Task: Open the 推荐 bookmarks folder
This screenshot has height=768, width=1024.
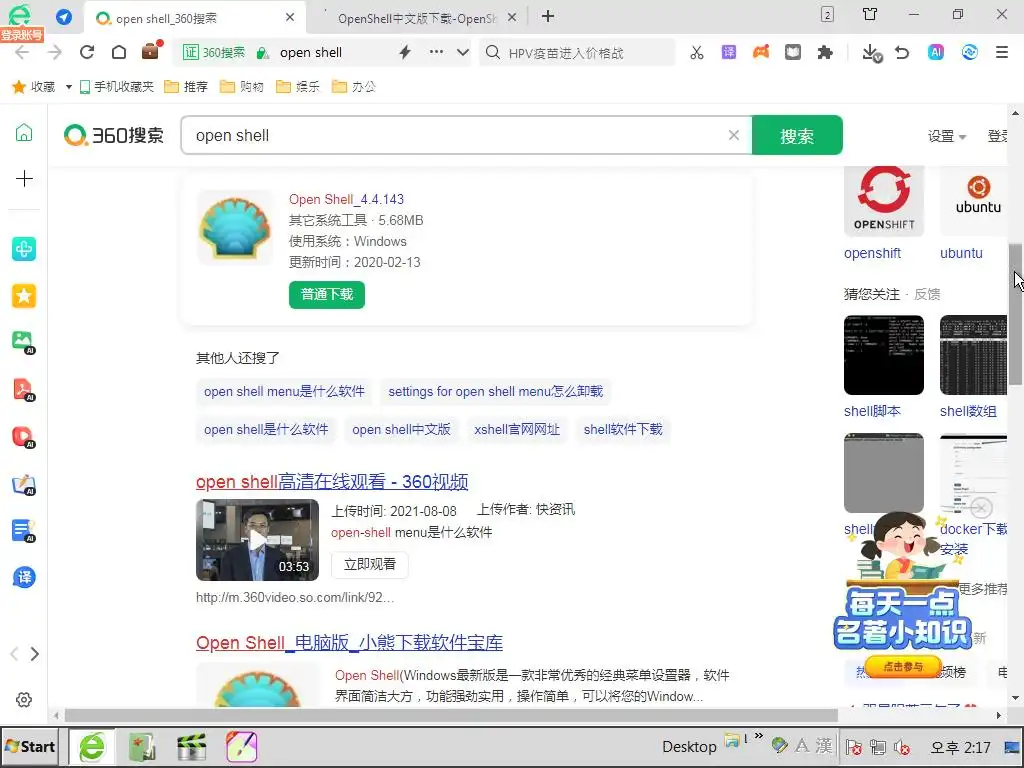Action: (186, 86)
